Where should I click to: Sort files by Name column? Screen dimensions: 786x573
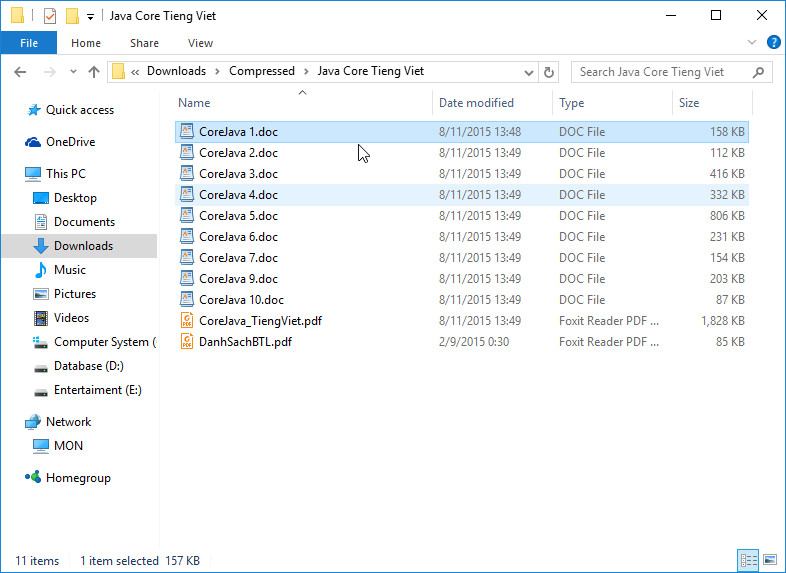pos(194,103)
